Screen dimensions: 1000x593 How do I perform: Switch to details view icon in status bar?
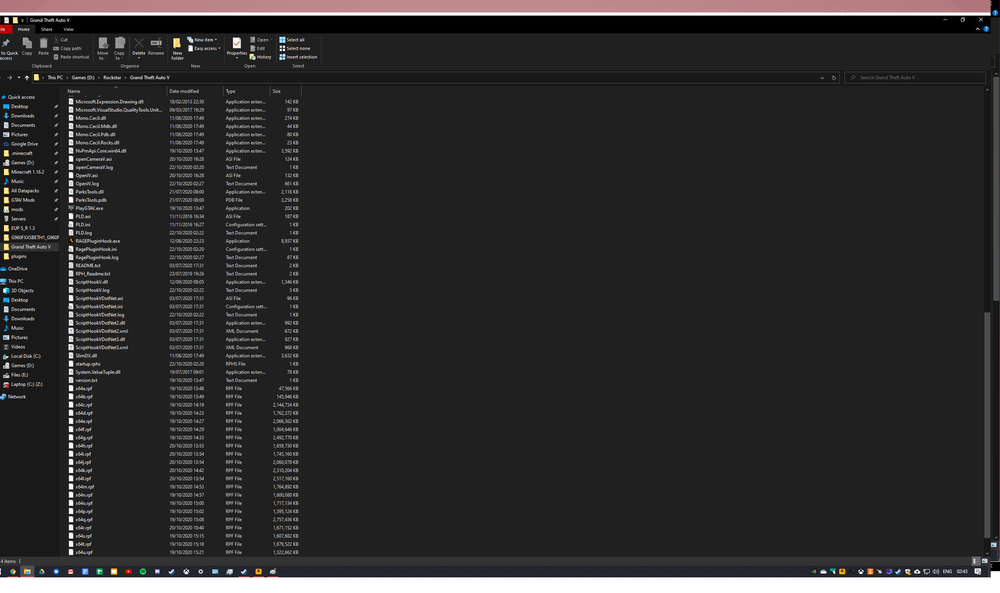coord(974,561)
